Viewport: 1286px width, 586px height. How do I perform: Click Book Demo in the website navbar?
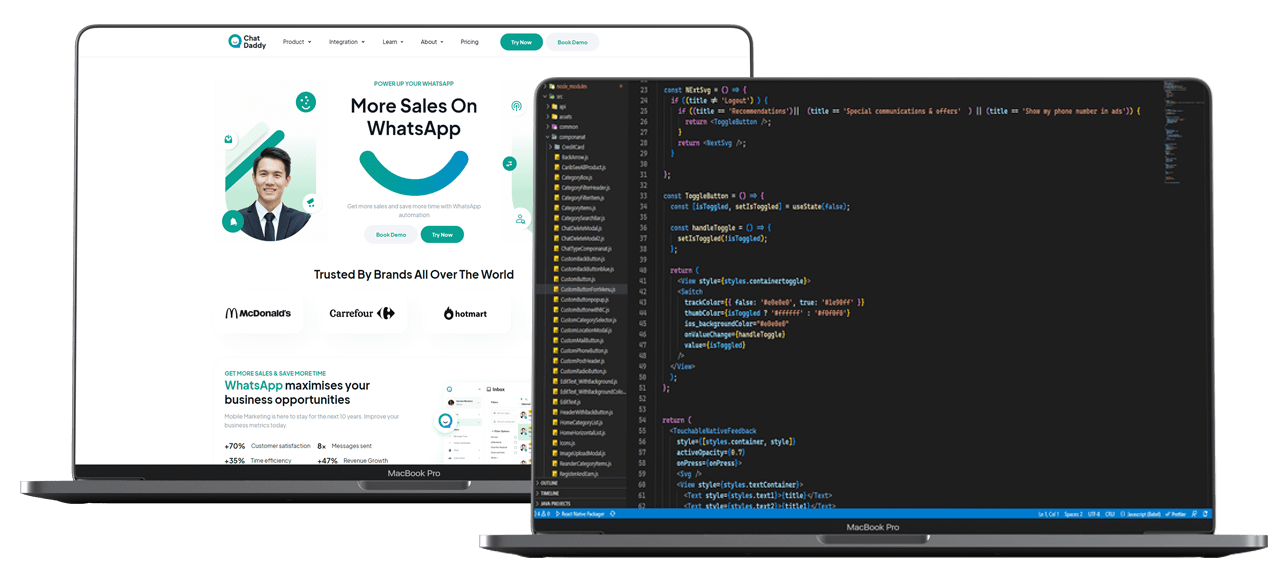pos(572,42)
